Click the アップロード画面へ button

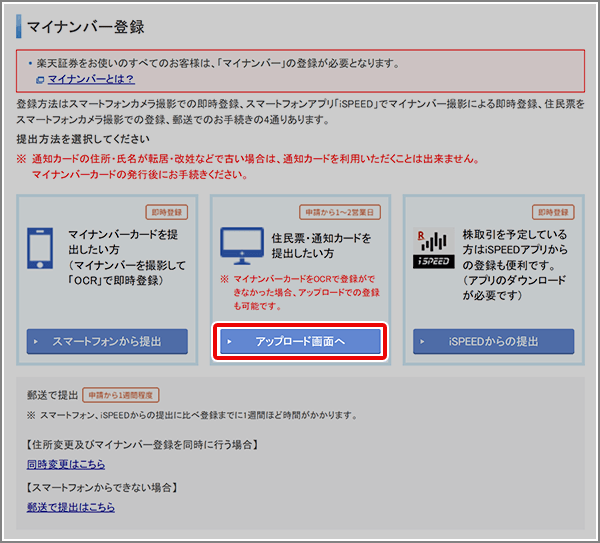pyautogui.click(x=300, y=341)
